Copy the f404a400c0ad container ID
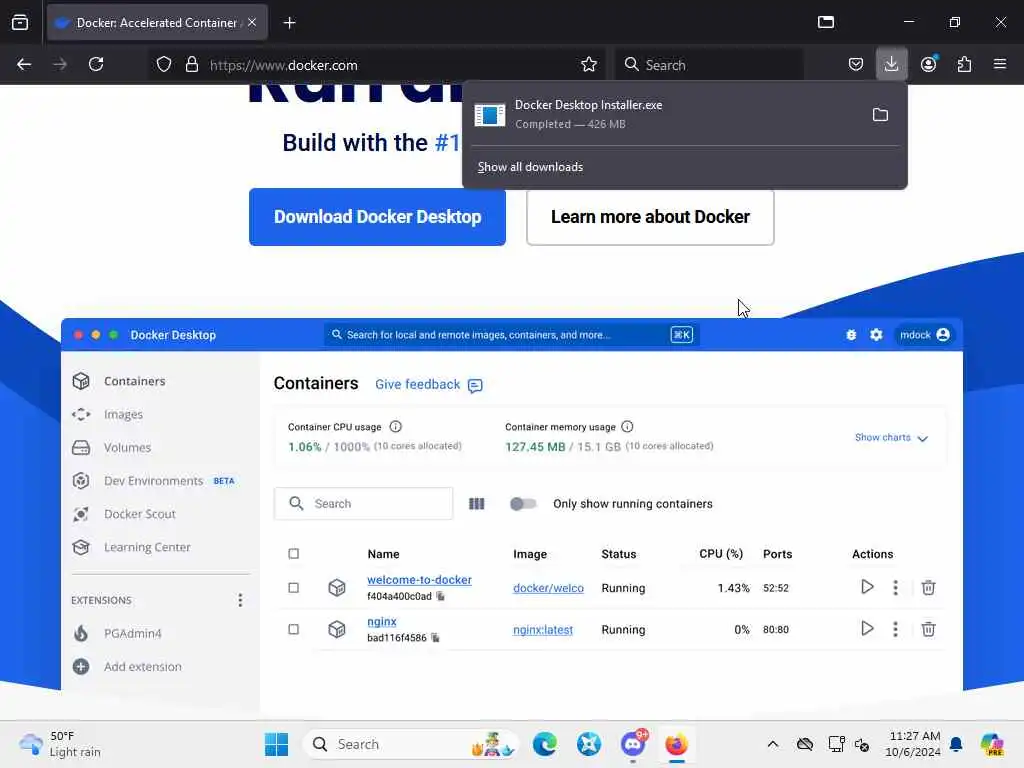The width and height of the screenshot is (1024, 768). pos(440,596)
